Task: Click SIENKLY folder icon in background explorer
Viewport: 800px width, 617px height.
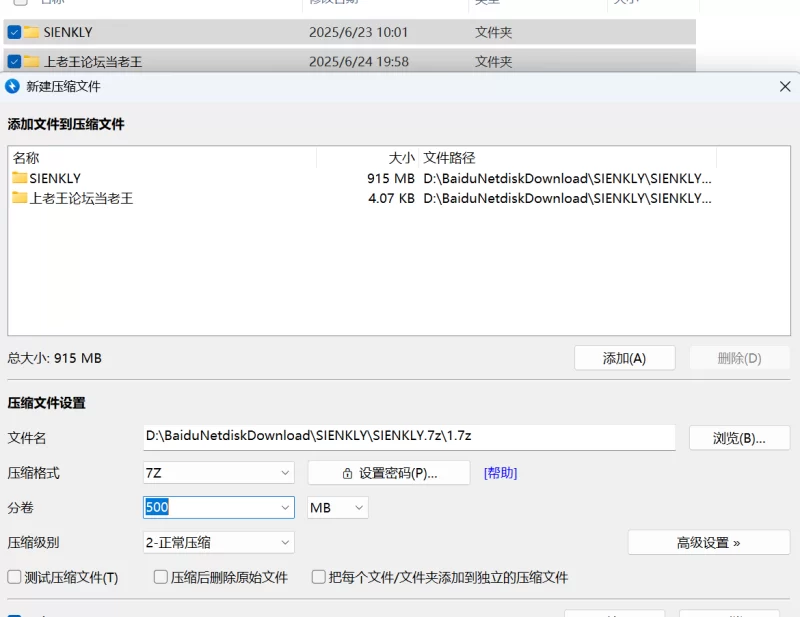Action: pyautogui.click(x=31, y=32)
